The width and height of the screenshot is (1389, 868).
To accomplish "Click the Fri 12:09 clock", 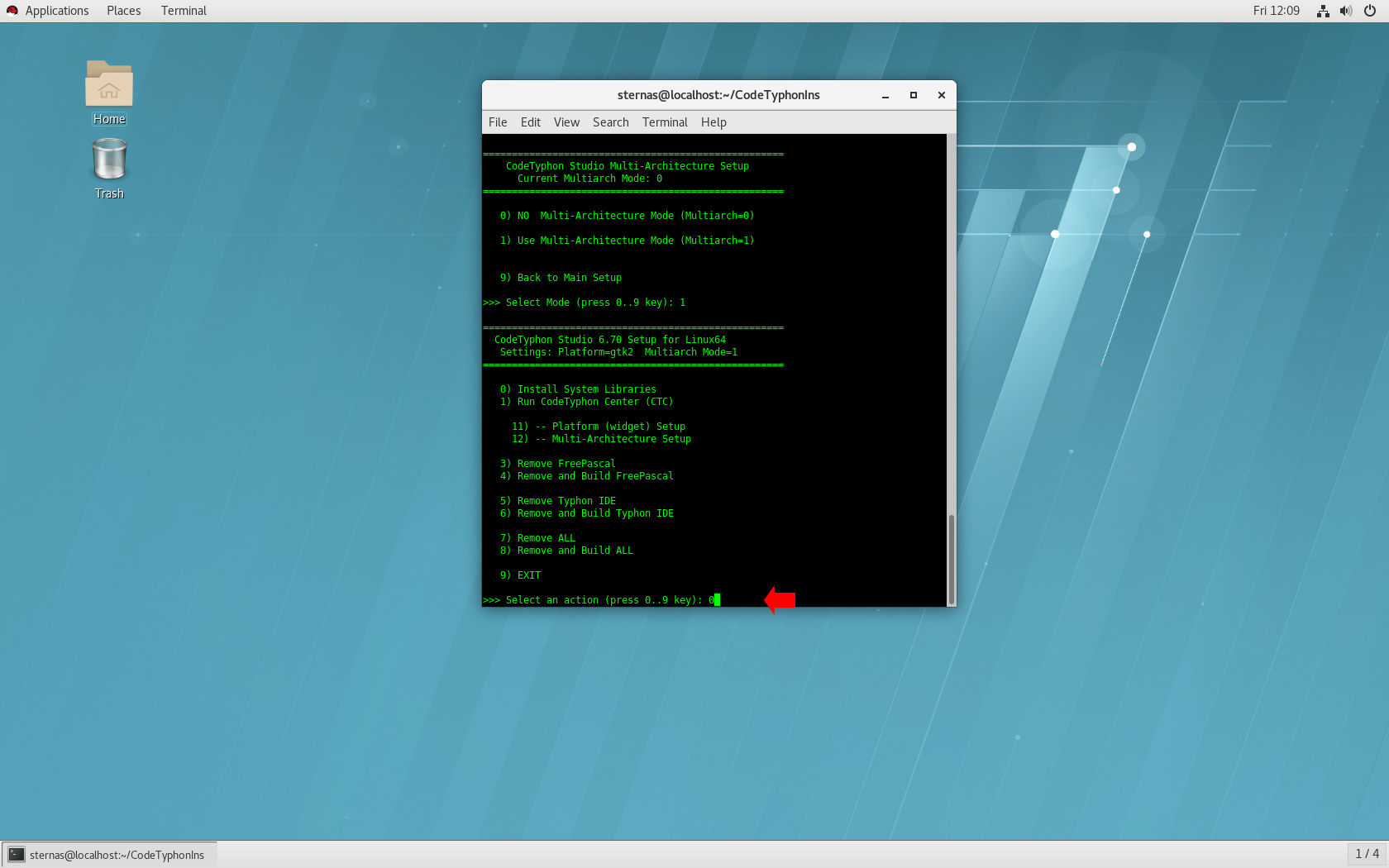I will pos(1277,11).
